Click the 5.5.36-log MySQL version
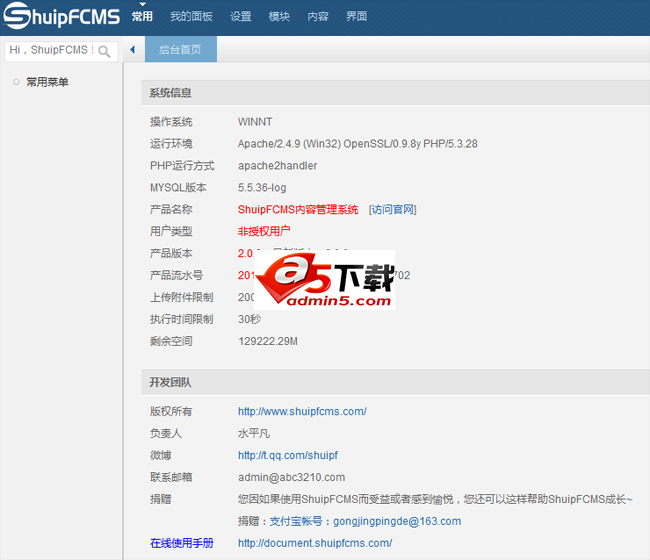The height and width of the screenshot is (560, 650). coord(262,188)
